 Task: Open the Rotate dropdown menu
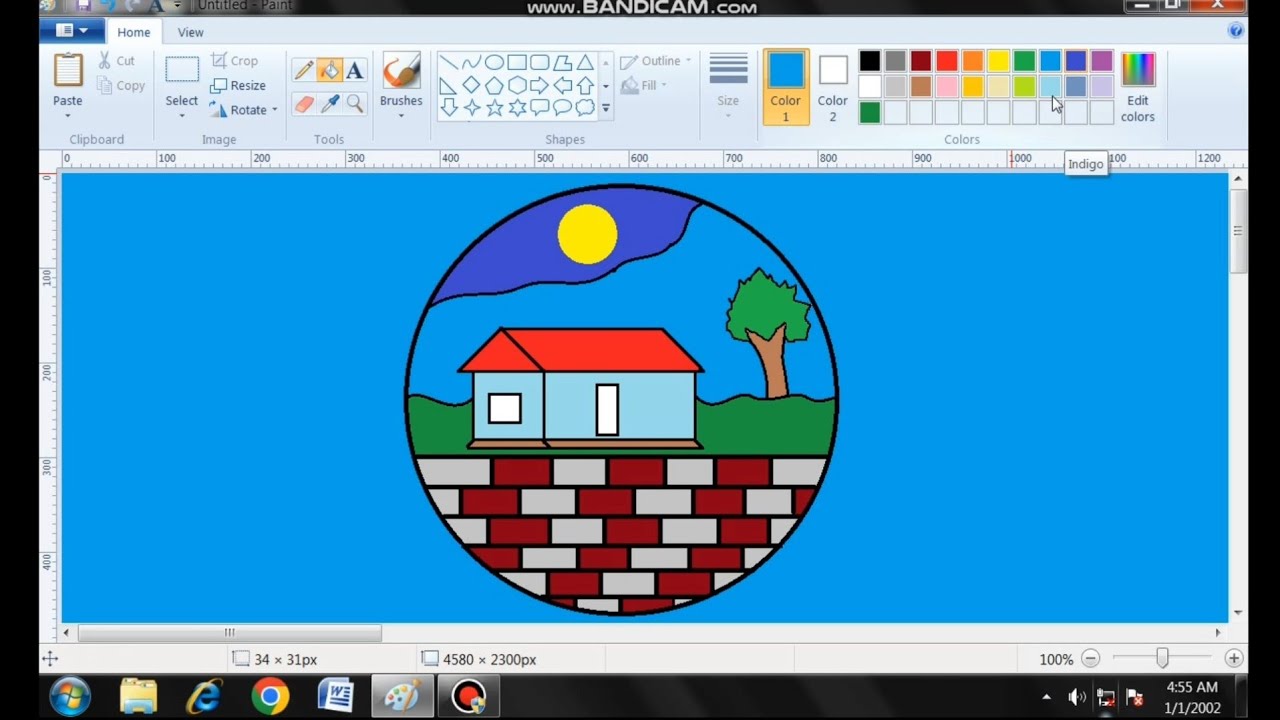(x=243, y=110)
